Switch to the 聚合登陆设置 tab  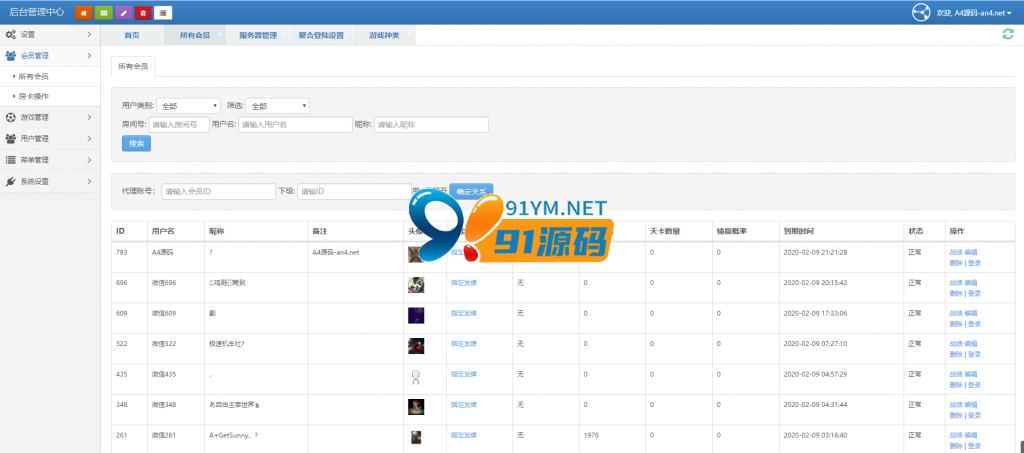coord(321,36)
